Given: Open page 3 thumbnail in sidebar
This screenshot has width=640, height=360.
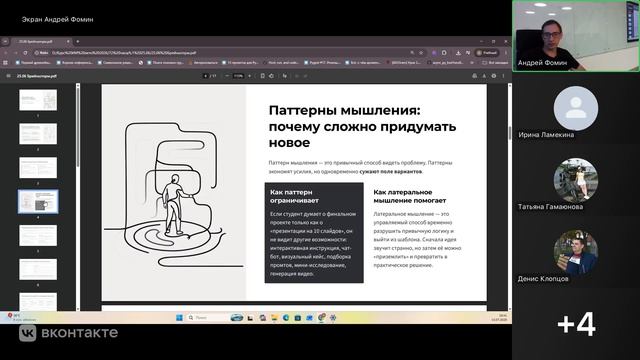Looking at the screenshot, I should (38, 168).
